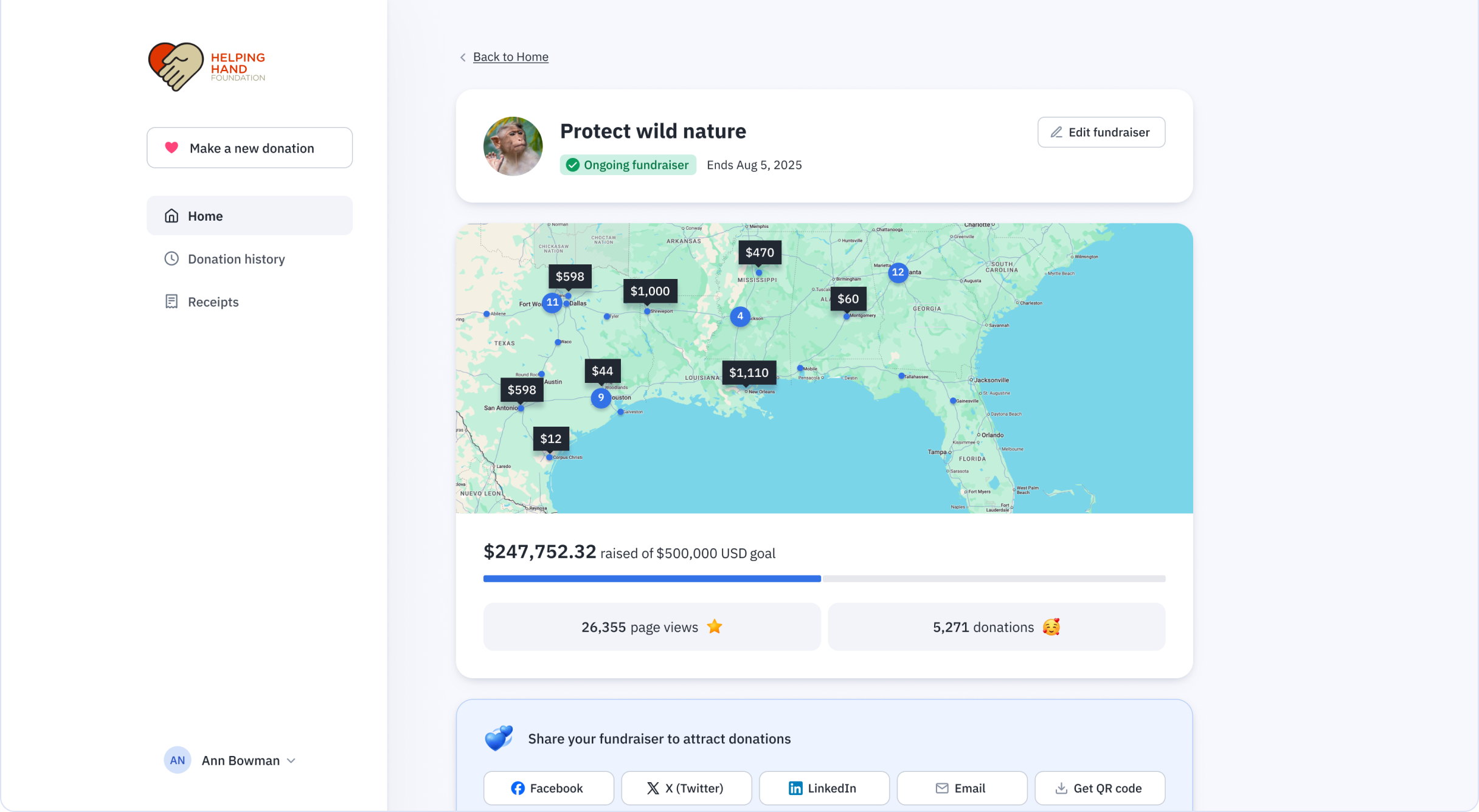1479x812 pixels.
Task: Open the Receipts page
Action: click(213, 302)
